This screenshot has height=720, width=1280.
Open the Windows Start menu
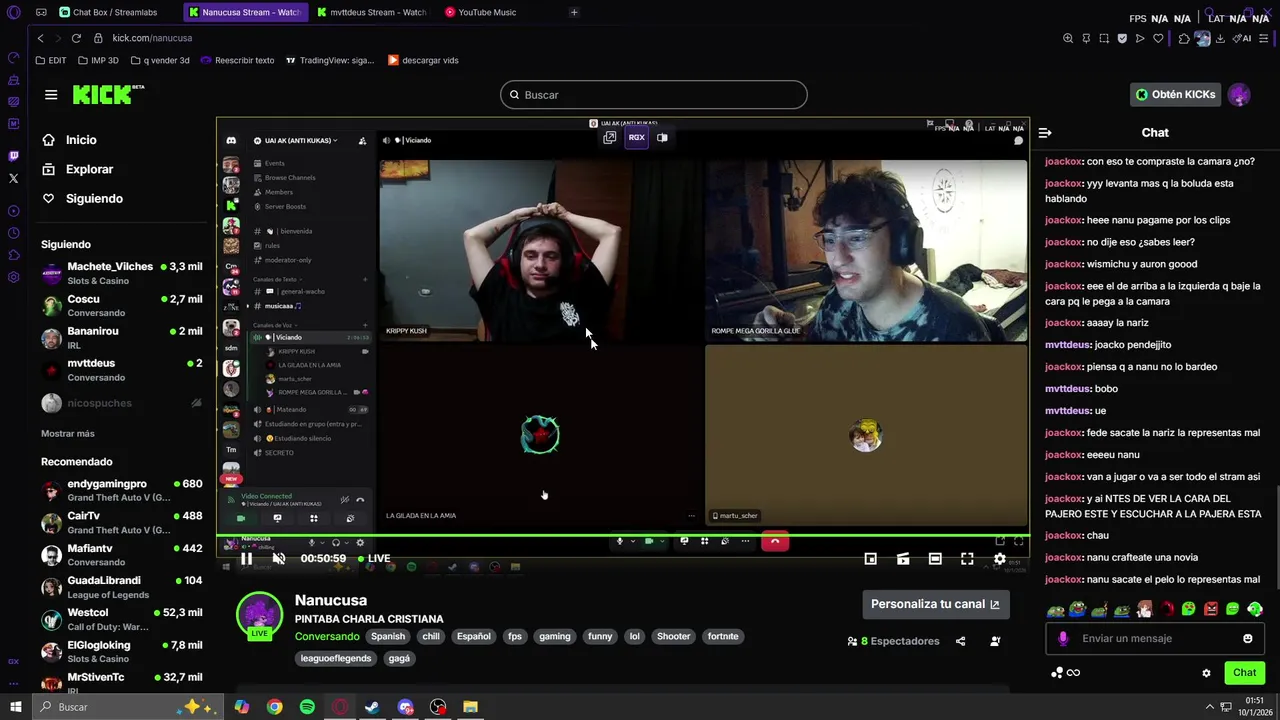[x=15, y=707]
